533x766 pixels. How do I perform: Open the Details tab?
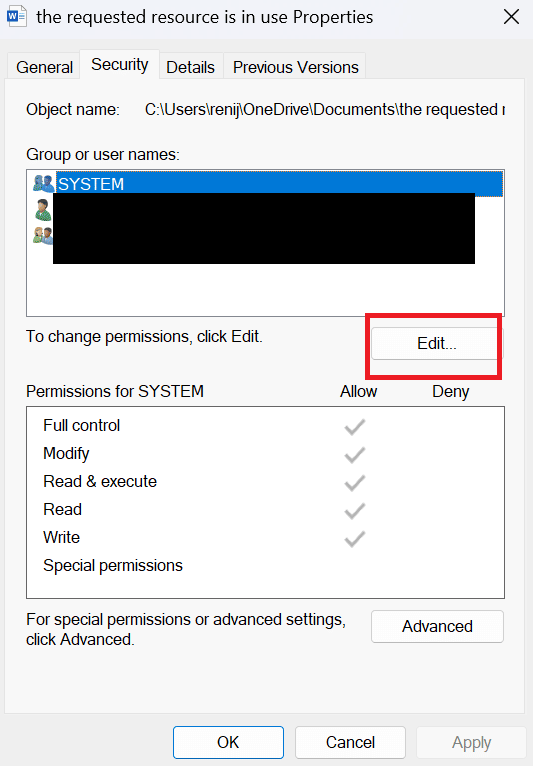191,67
